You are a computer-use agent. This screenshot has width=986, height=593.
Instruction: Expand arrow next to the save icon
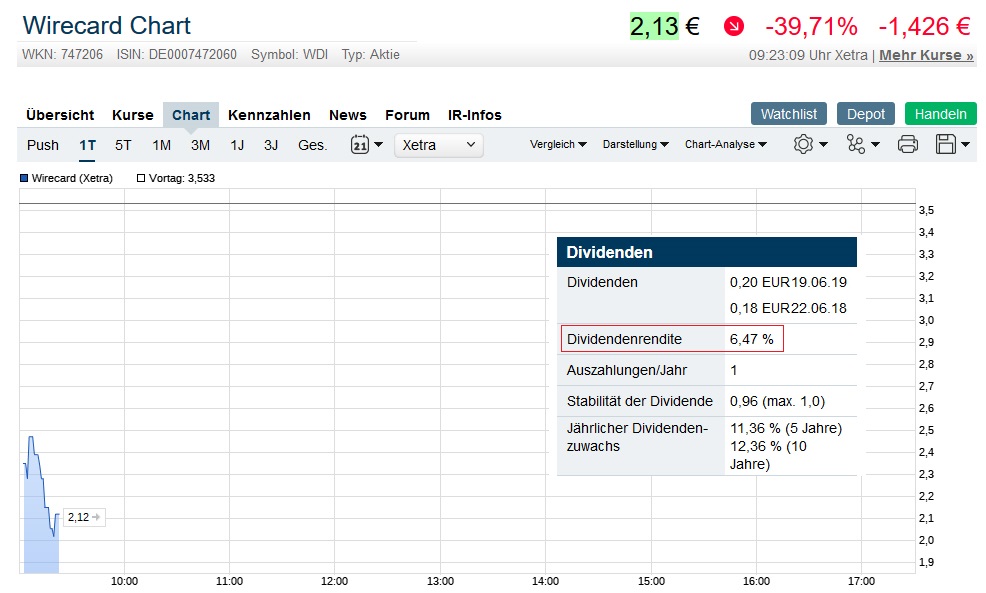(x=965, y=145)
